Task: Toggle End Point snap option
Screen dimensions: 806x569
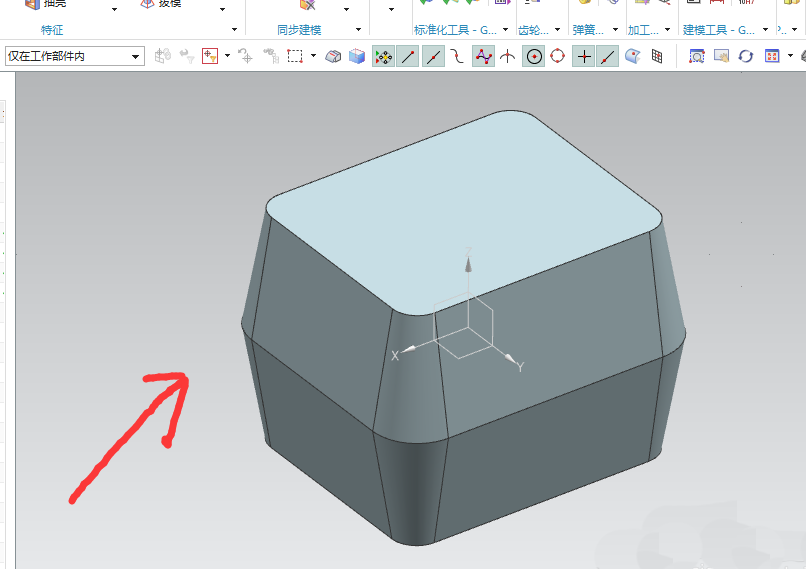Action: pos(408,57)
